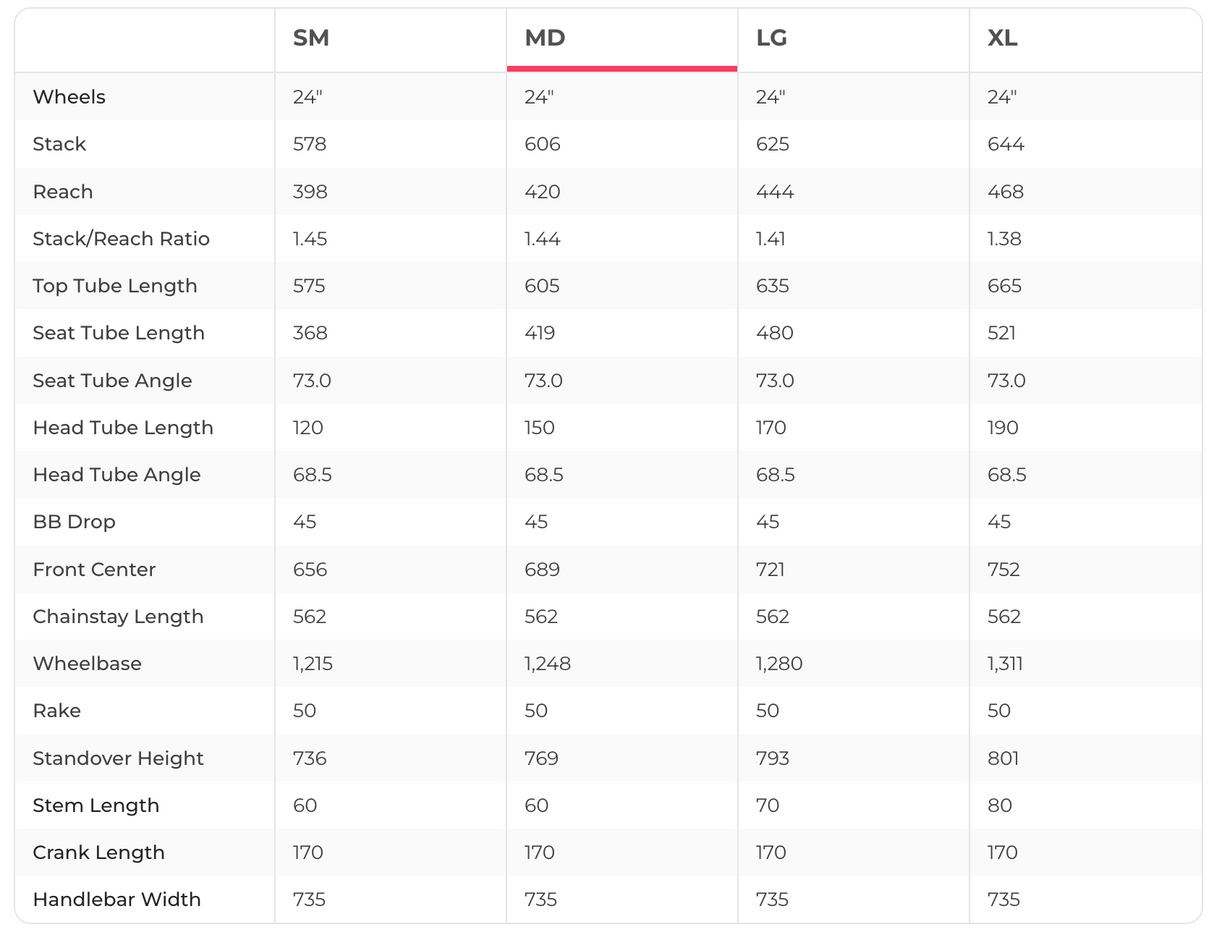Screen dimensions: 1214x935
Task: Click the BB Drop row label
Action: pyautogui.click(x=74, y=522)
